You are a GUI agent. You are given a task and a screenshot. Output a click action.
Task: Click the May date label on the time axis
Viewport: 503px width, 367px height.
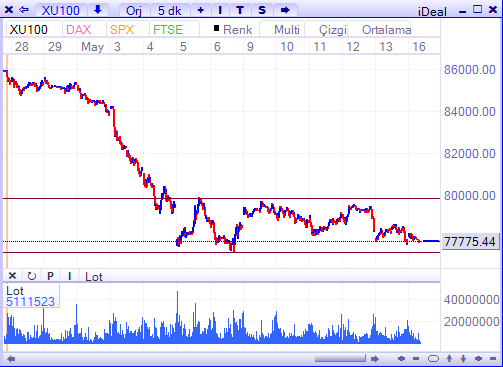(92, 47)
